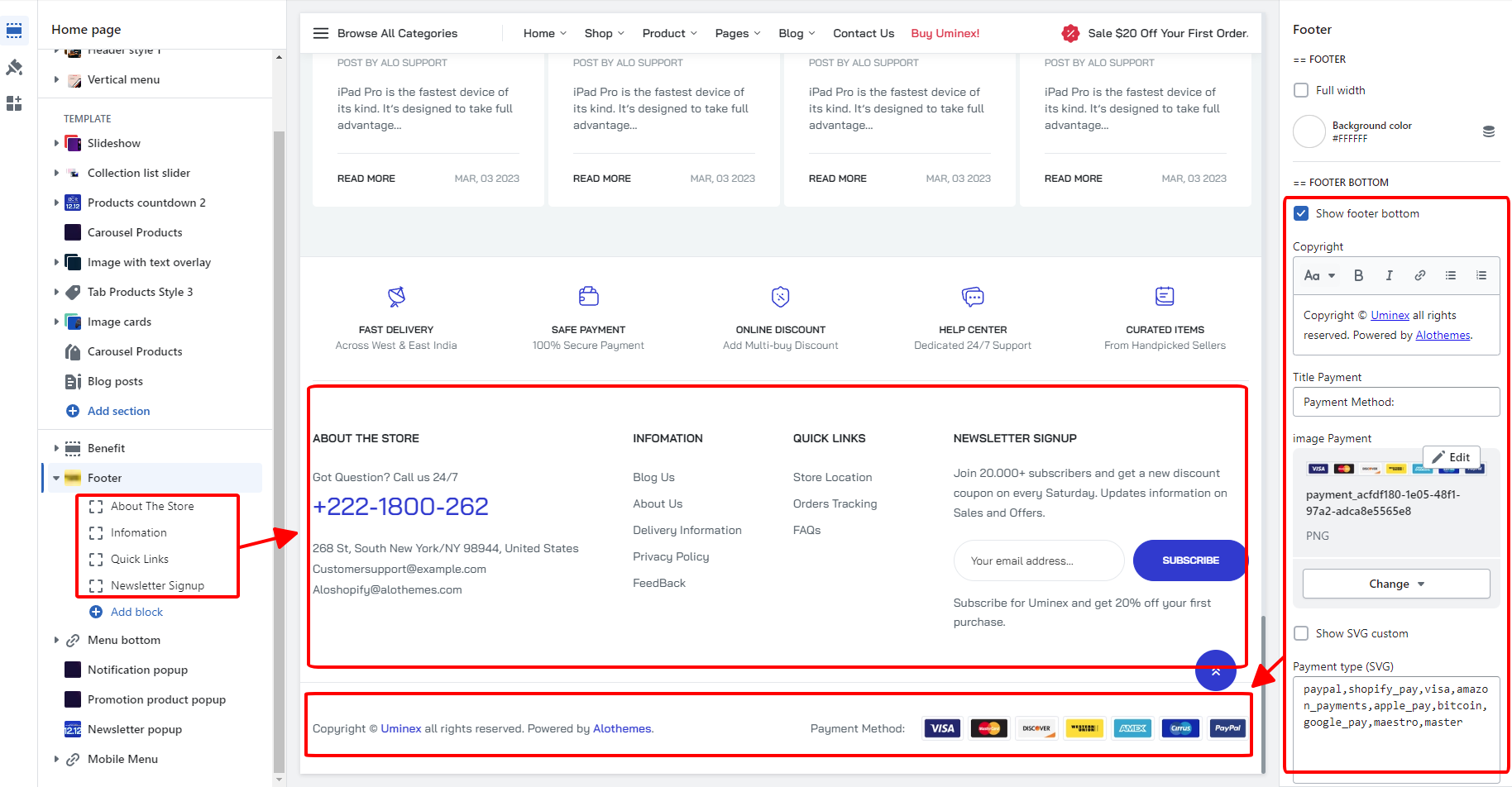Click the Bold formatting icon in Copyright editor
The image size is (1512, 787).
point(1358,276)
